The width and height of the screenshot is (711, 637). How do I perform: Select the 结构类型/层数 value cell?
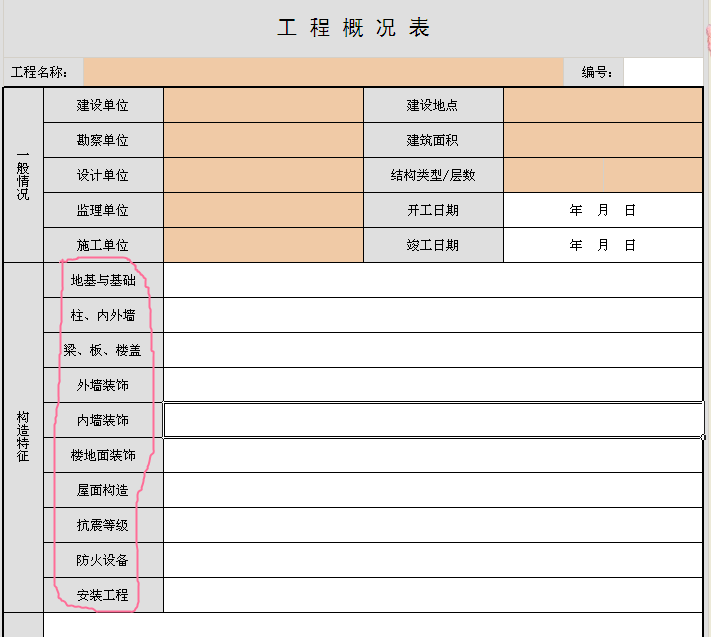(602, 175)
